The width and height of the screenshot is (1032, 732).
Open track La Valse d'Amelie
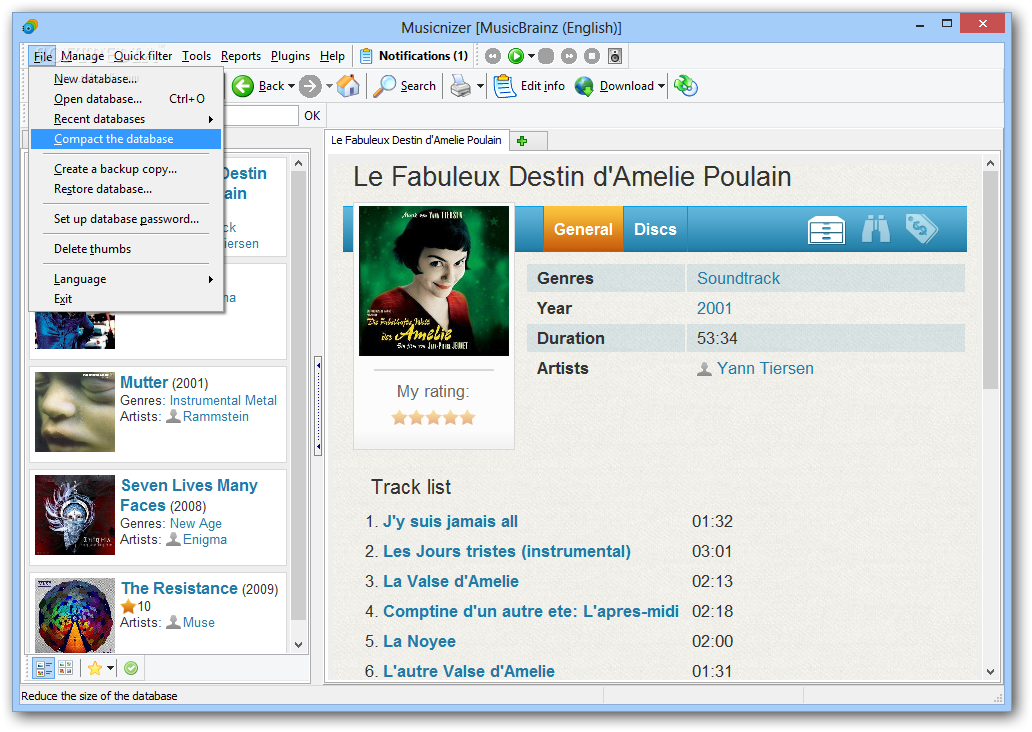(x=451, y=581)
